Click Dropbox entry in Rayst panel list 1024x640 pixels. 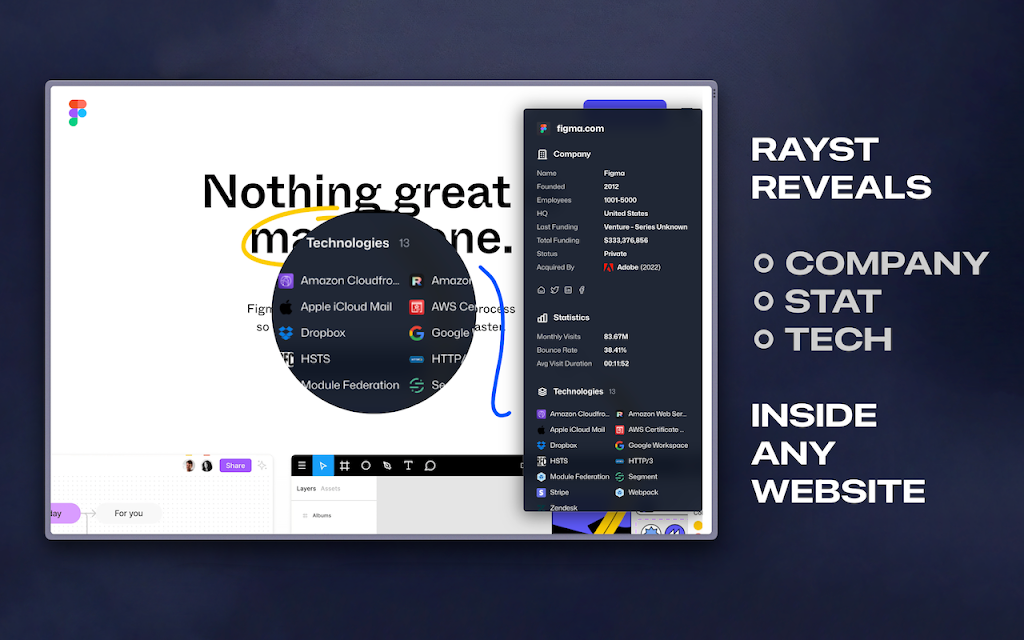[x=557, y=445]
